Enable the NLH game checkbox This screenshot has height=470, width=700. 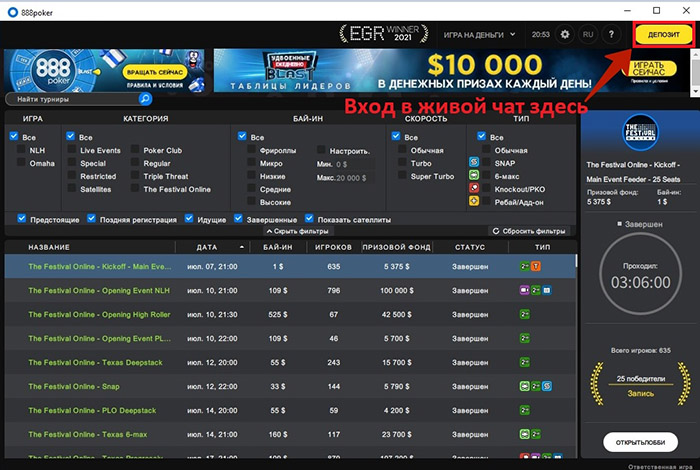(x=21, y=149)
